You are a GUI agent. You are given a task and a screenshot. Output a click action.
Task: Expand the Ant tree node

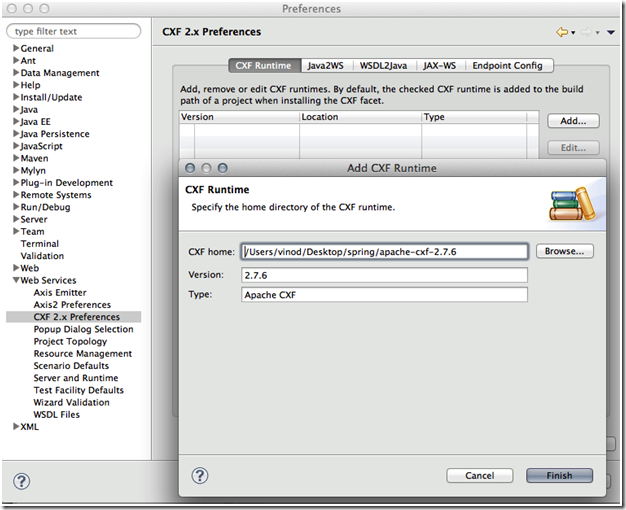pyautogui.click(x=16, y=60)
